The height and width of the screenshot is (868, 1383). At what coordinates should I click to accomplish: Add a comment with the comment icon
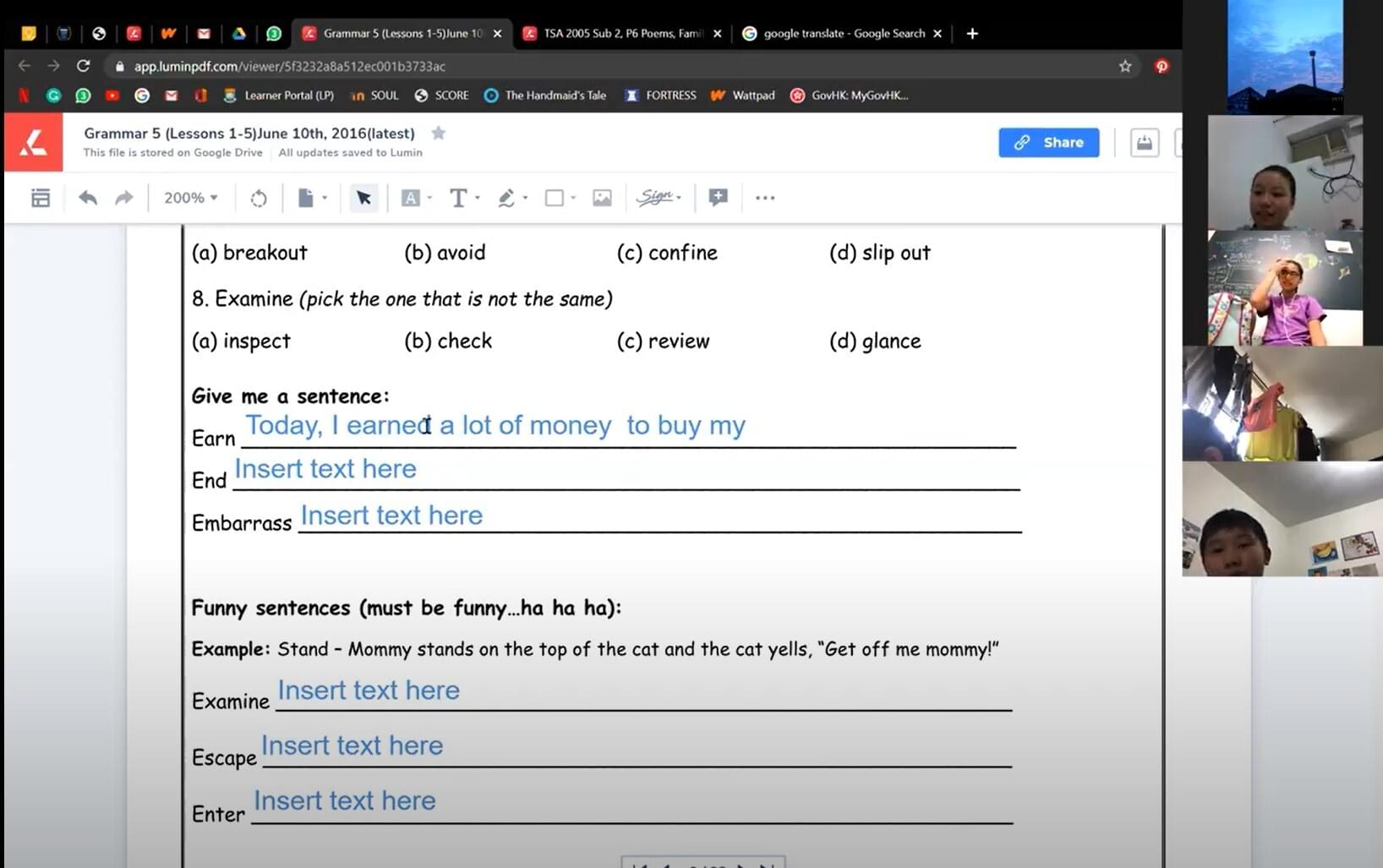(718, 198)
